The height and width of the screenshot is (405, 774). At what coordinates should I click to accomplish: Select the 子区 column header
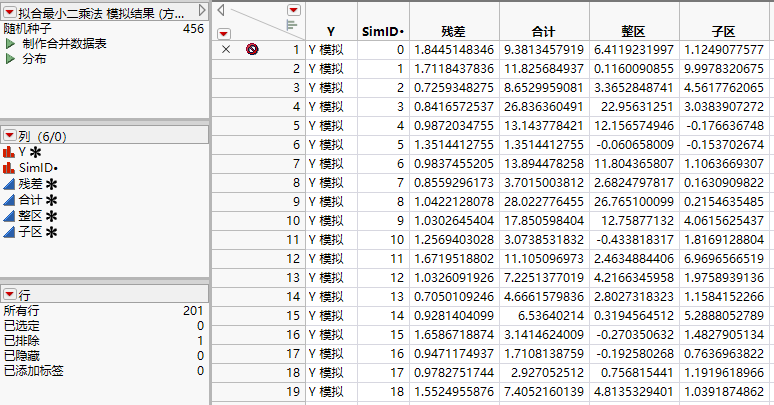pos(724,32)
